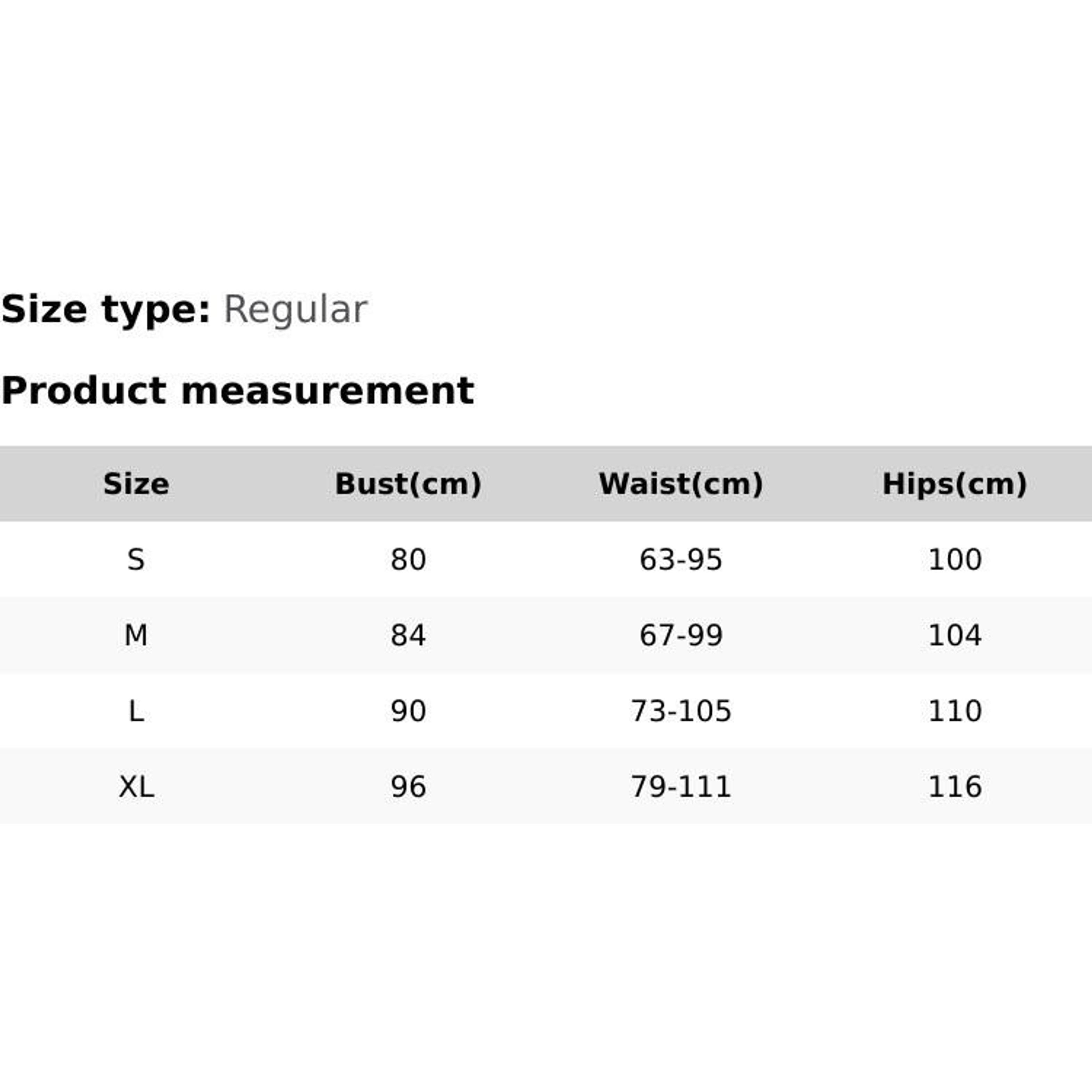Click the Waist(cm) column header

point(681,484)
